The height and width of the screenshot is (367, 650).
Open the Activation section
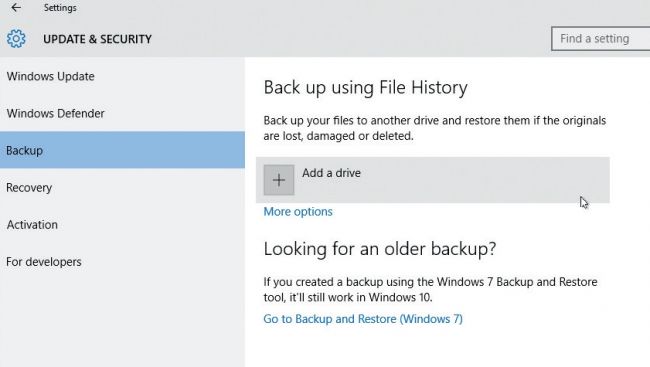click(122, 224)
